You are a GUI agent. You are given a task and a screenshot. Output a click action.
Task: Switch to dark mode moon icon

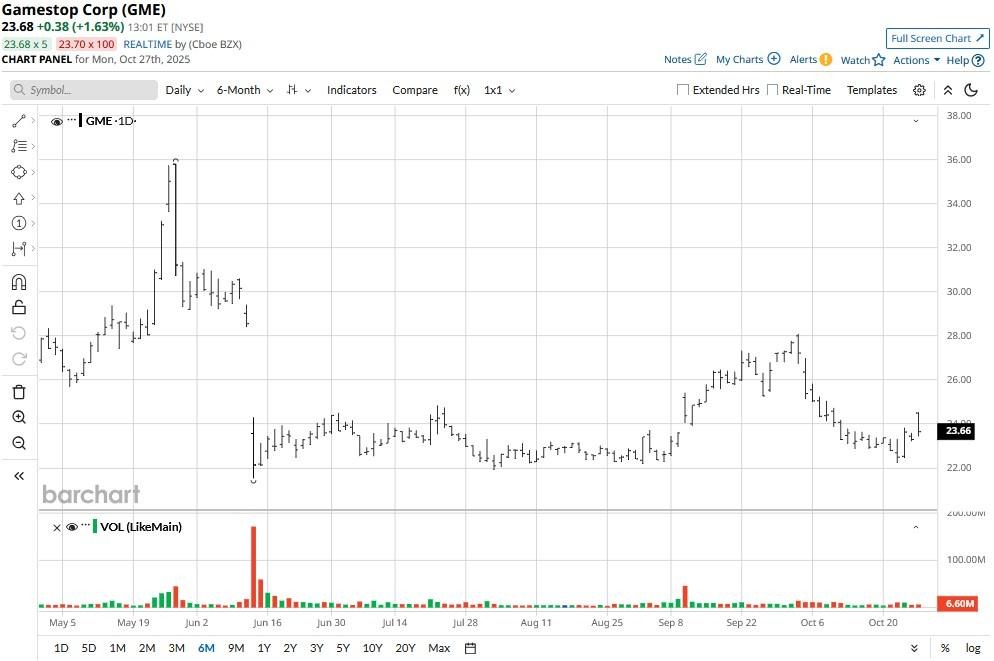point(971,90)
